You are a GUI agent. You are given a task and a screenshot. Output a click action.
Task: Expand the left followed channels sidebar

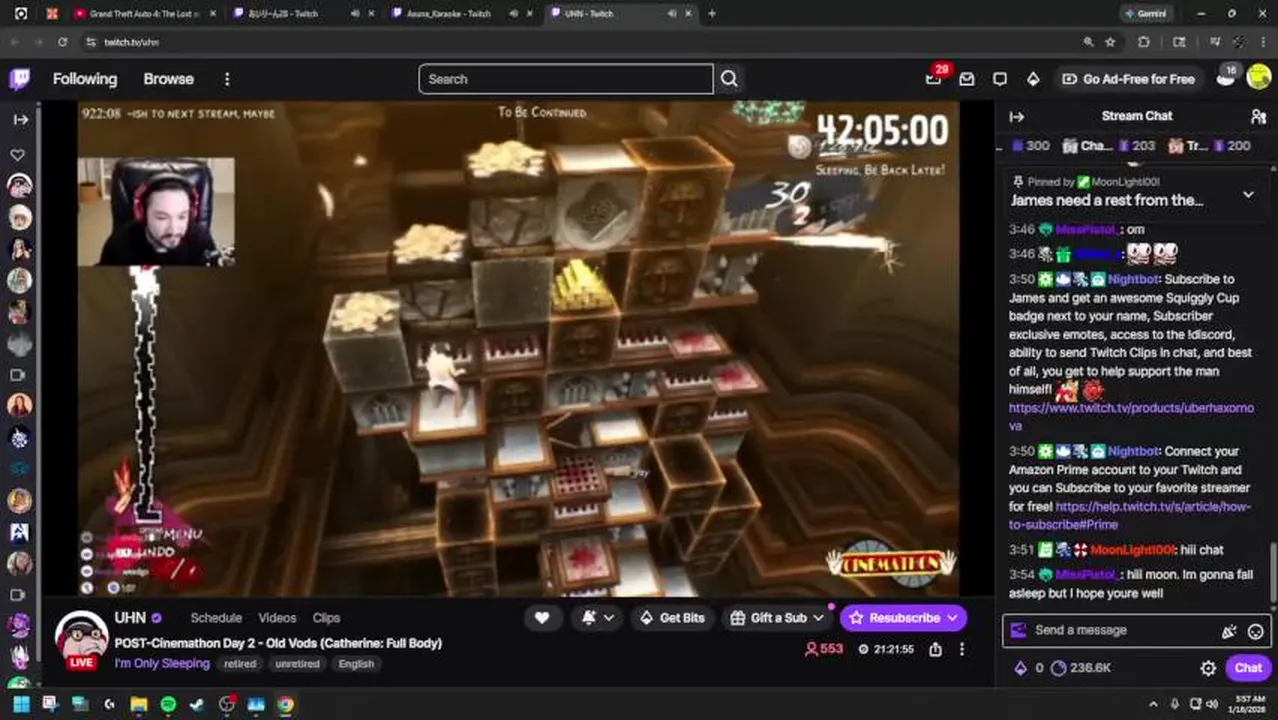(20, 119)
